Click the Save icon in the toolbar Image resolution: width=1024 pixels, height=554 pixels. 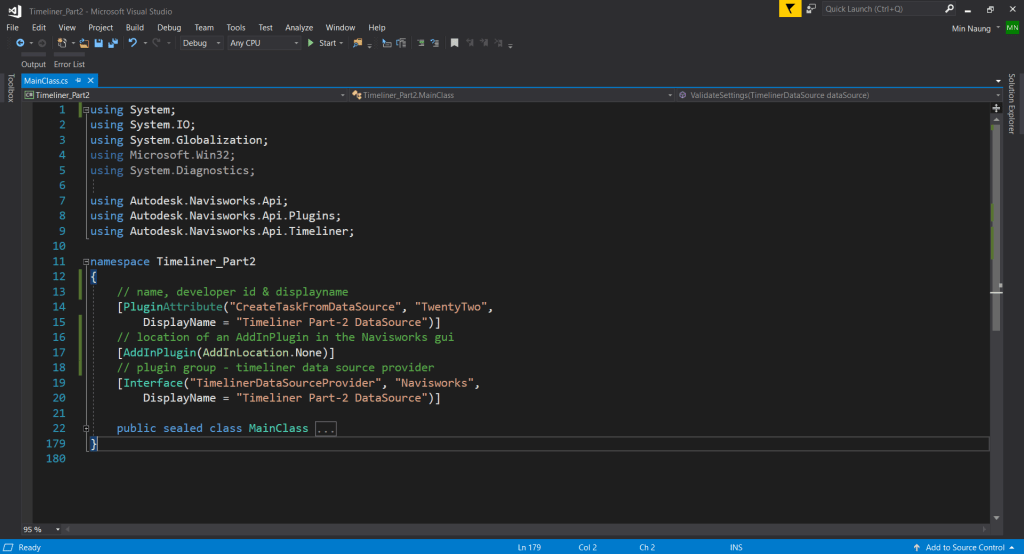99,43
